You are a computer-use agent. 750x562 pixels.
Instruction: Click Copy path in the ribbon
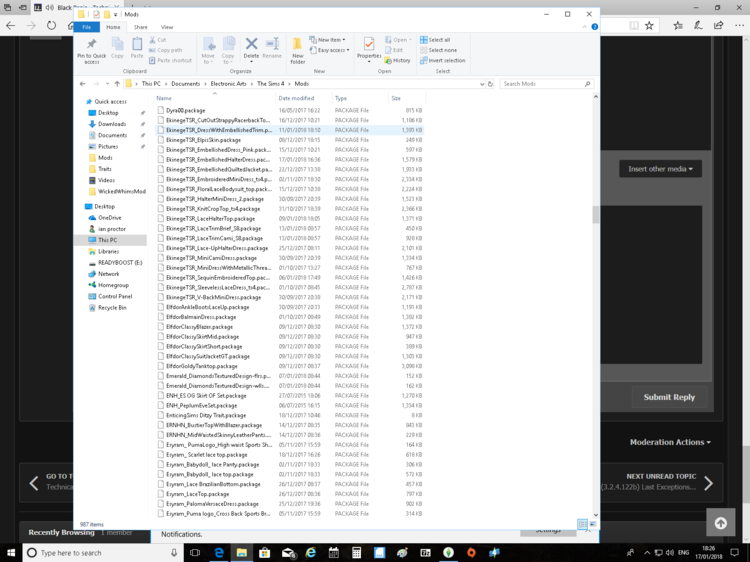(x=165, y=50)
